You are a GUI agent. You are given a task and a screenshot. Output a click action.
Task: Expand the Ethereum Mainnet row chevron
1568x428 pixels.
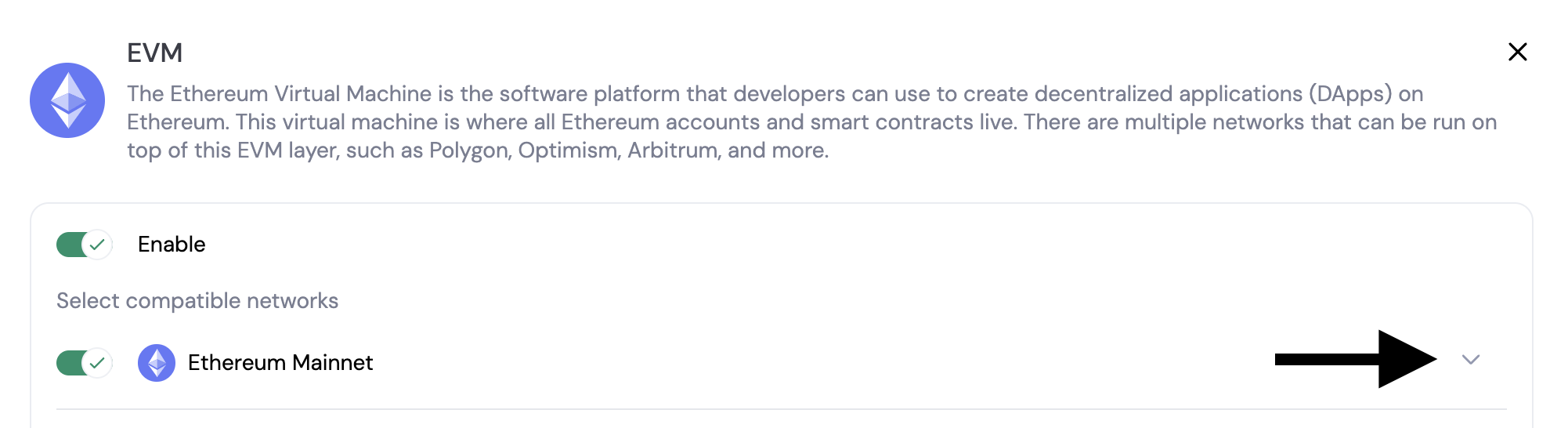(1471, 360)
